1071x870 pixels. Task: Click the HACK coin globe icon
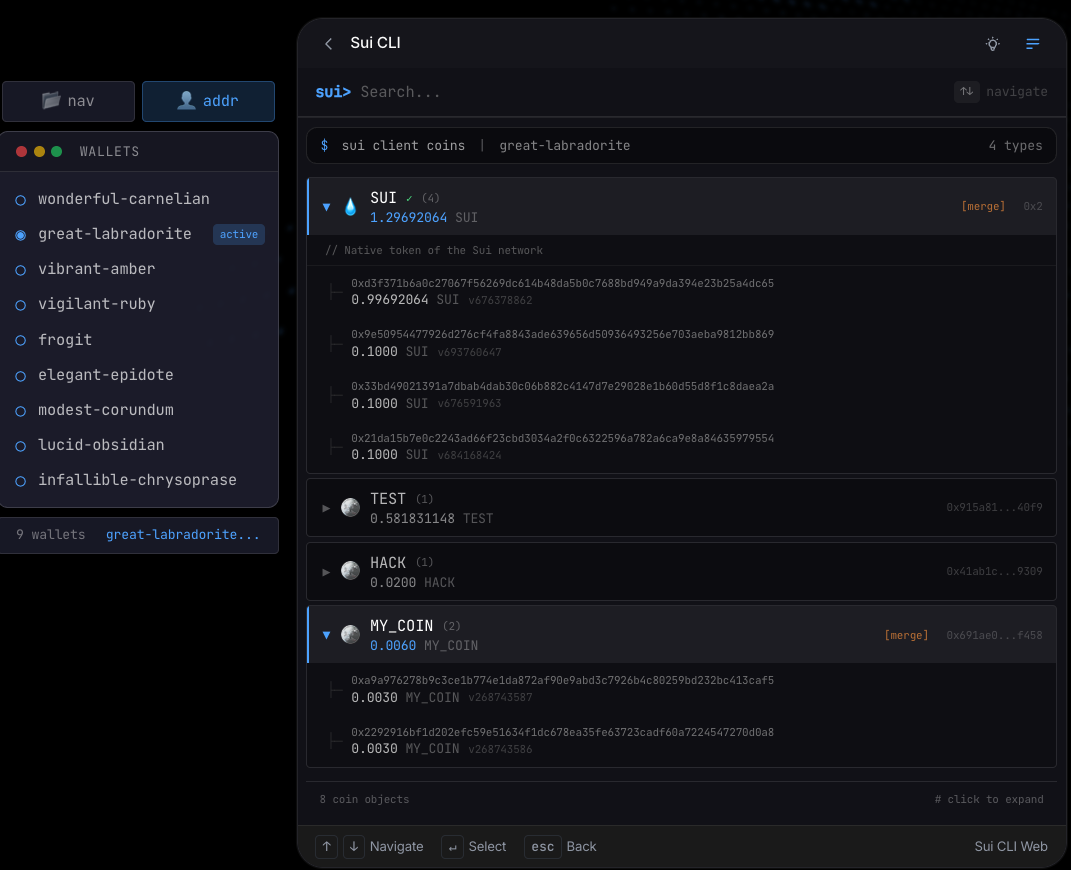350,571
